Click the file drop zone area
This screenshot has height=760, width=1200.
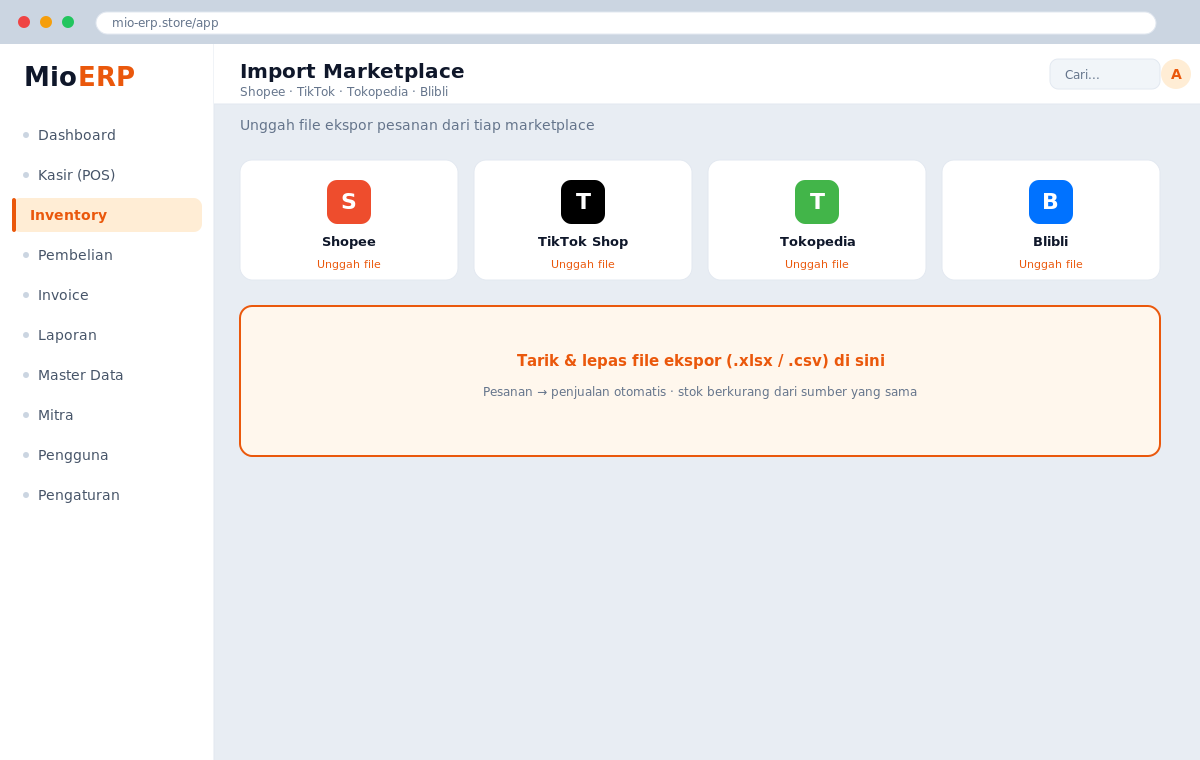tap(700, 381)
